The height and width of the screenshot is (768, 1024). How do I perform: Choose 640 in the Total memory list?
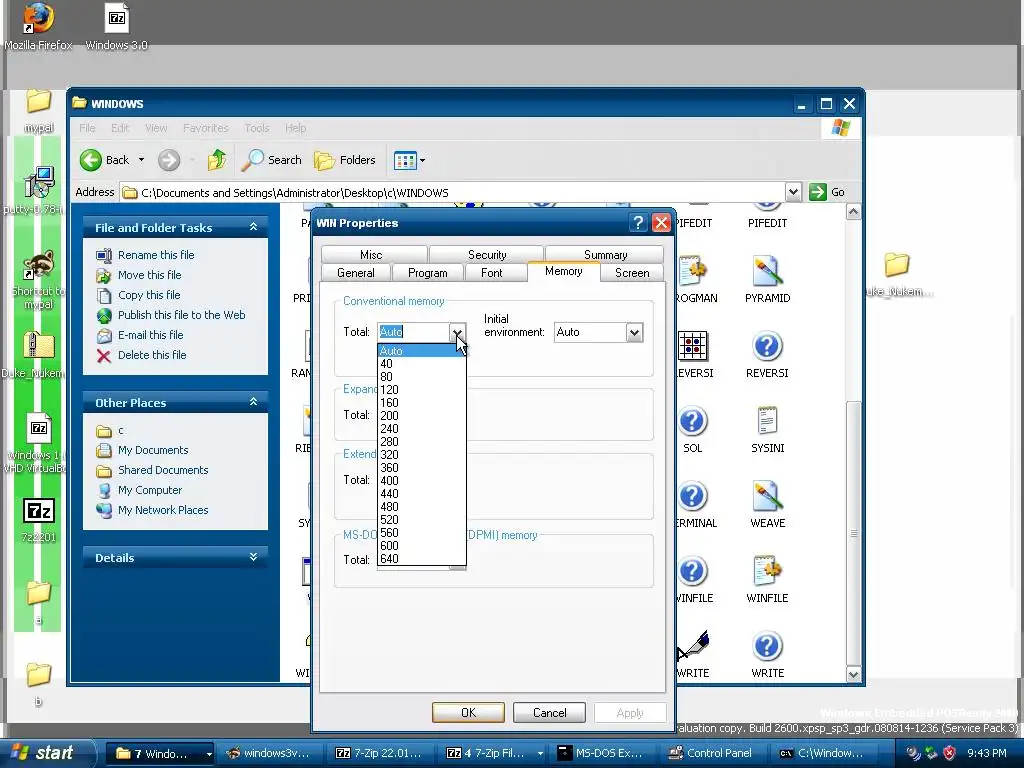pos(421,559)
